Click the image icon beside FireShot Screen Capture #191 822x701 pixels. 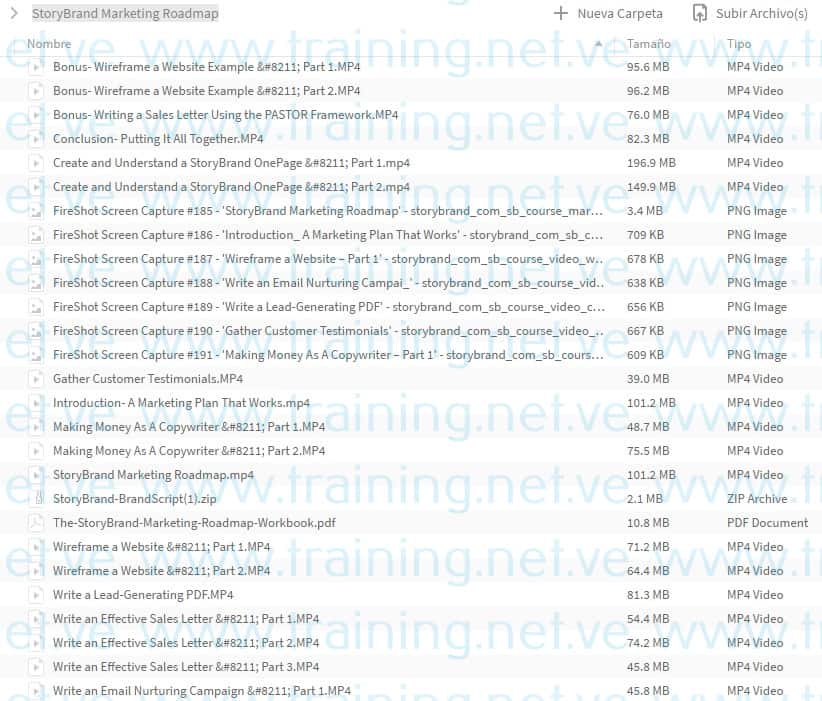[x=38, y=354]
